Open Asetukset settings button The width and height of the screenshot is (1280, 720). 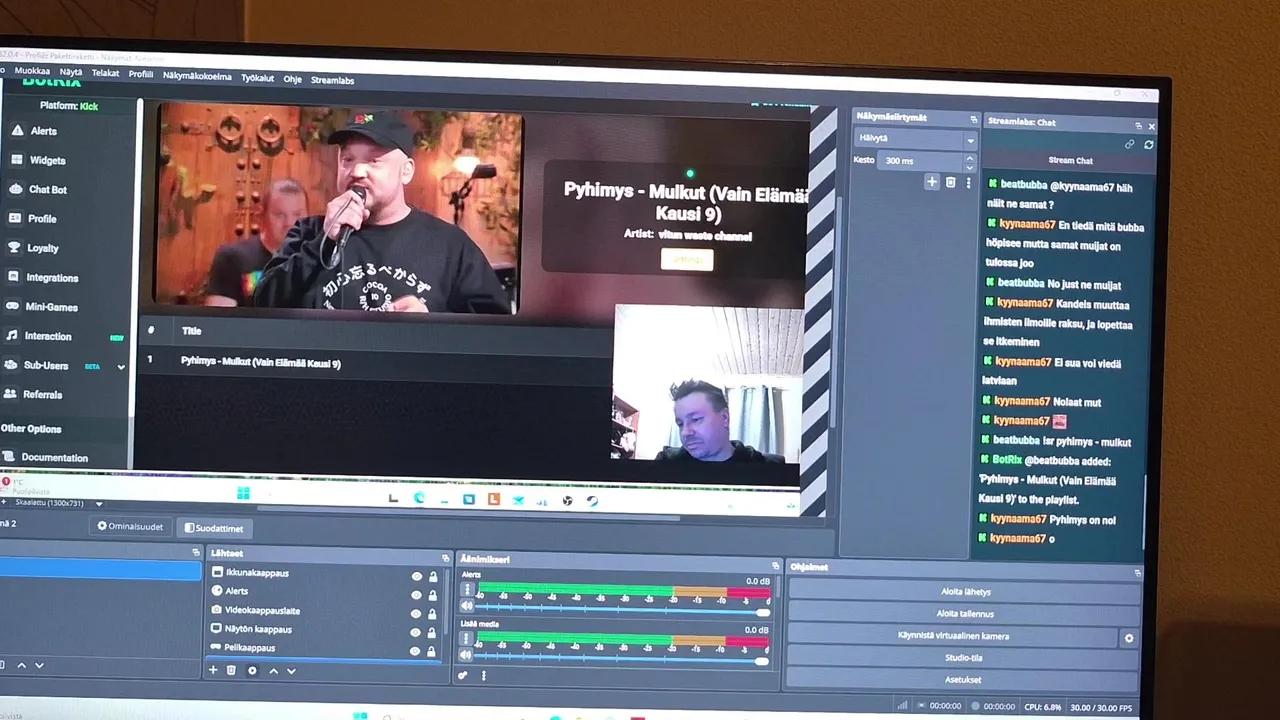pyautogui.click(x=964, y=680)
